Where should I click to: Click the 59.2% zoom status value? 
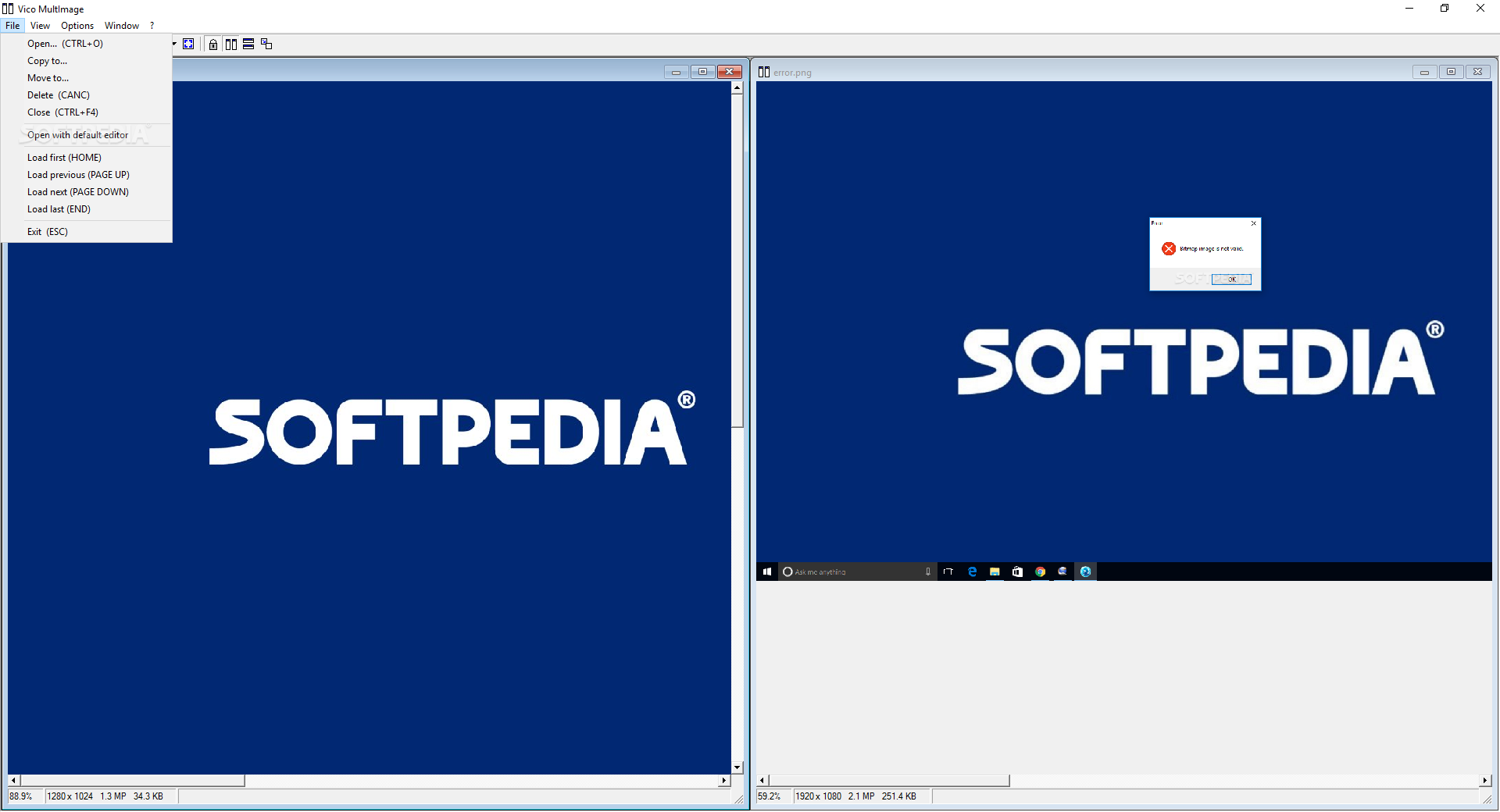click(769, 796)
